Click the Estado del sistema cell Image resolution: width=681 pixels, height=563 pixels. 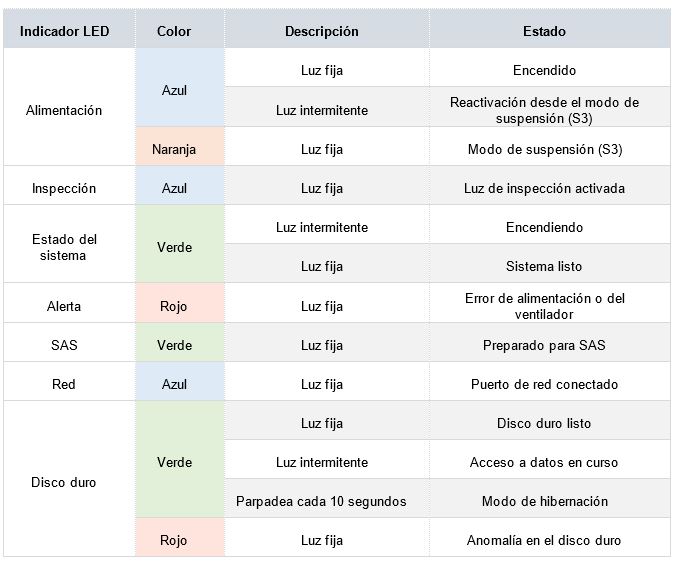(64, 247)
